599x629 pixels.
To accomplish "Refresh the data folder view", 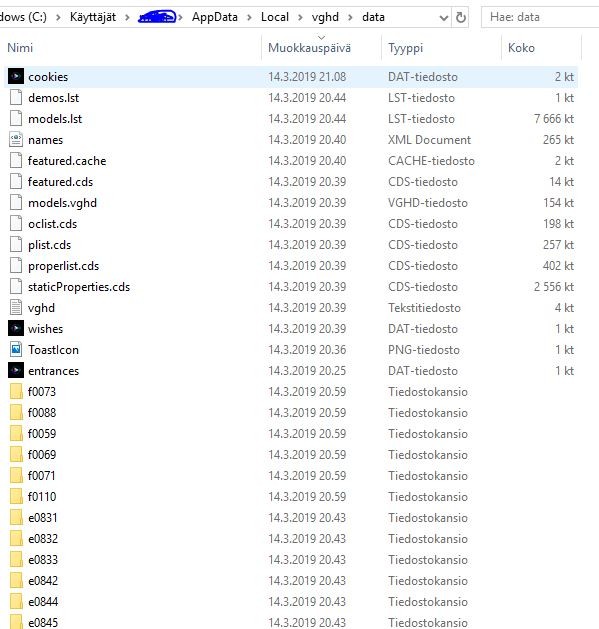I will 461,17.
